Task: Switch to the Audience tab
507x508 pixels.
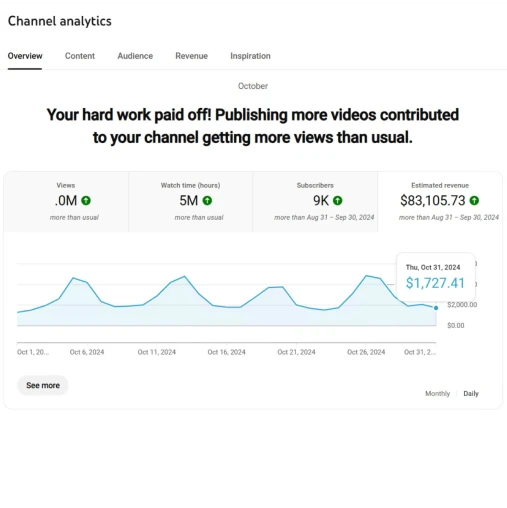Action: [x=135, y=56]
